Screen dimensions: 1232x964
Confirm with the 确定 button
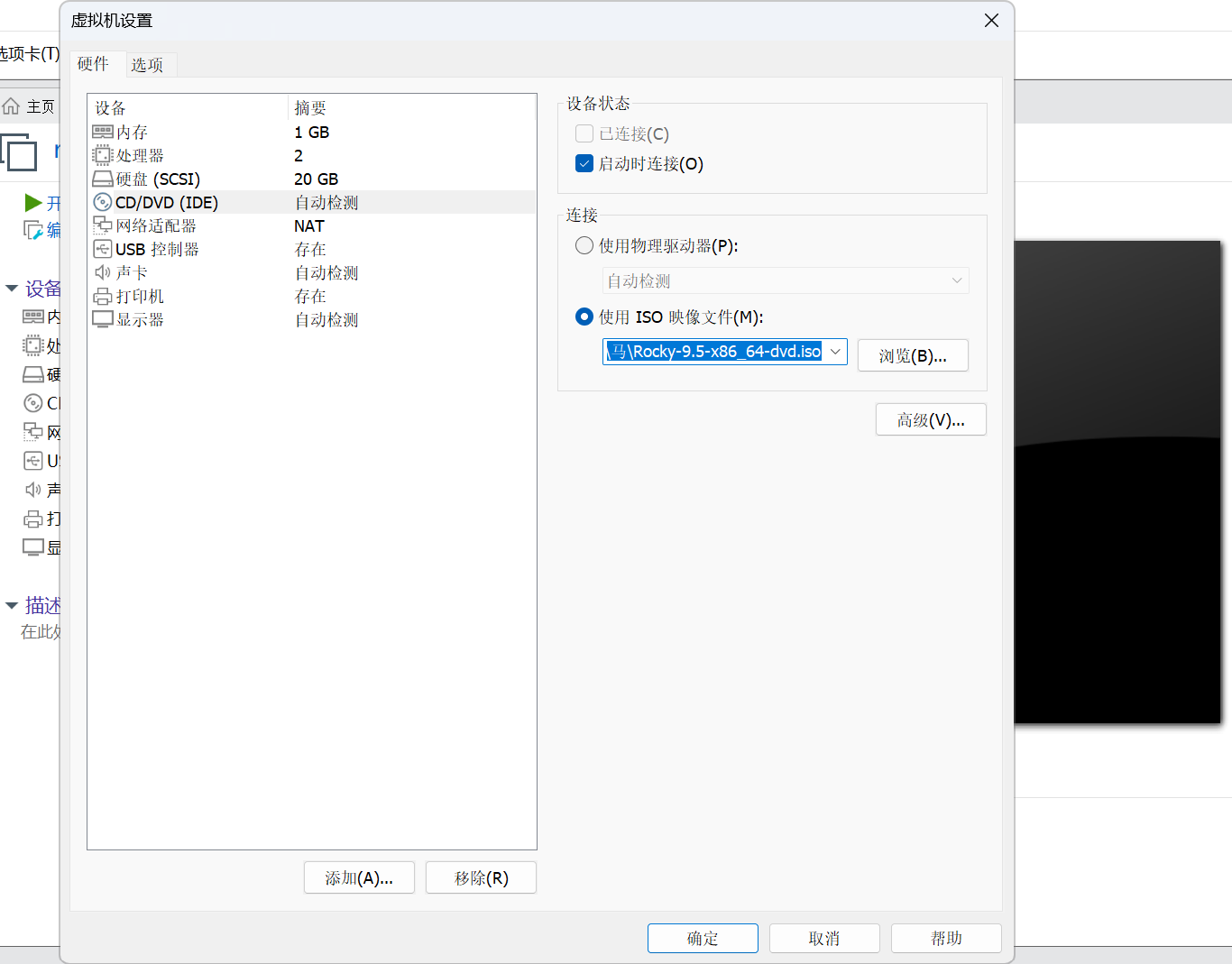click(x=703, y=938)
